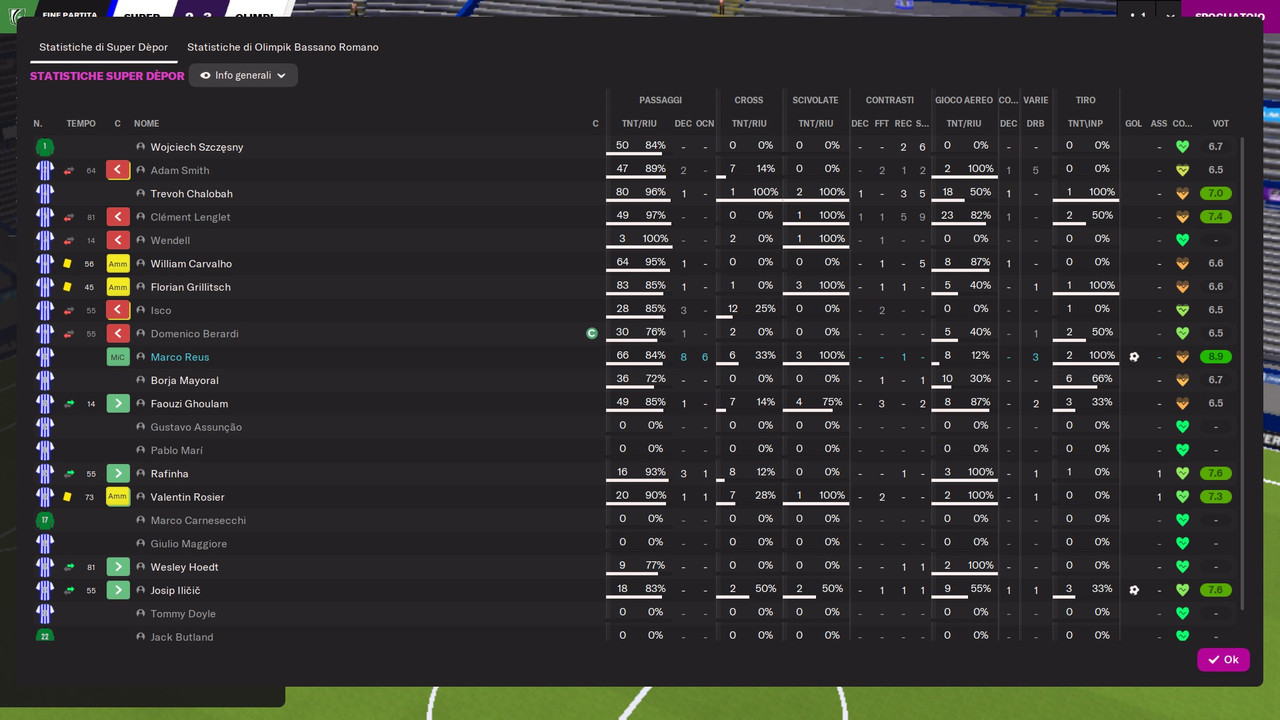1280x720 pixels.
Task: Click Rafinha's 7.6 rating badge
Action: point(1216,474)
